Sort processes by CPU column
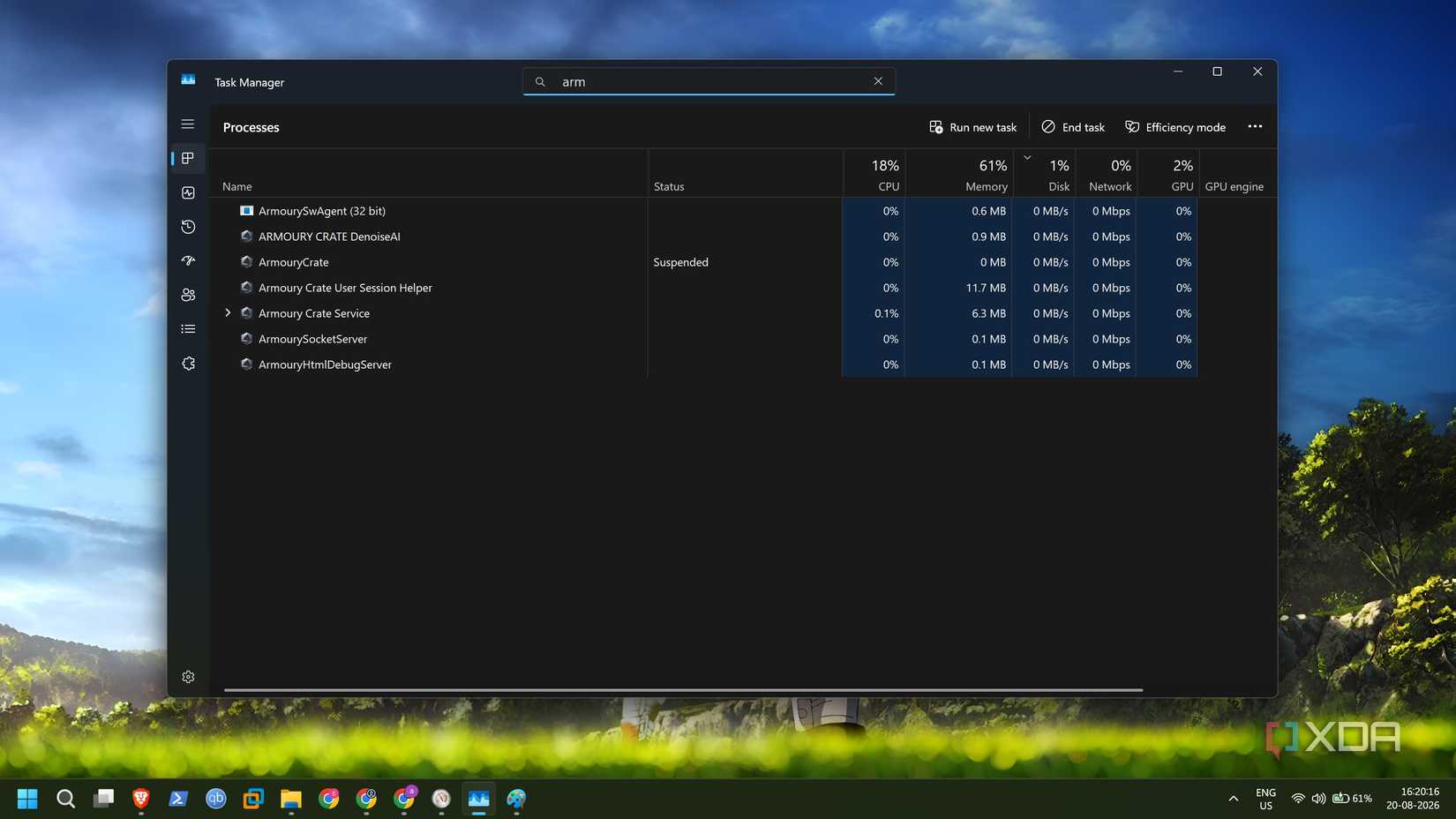Screen dimensions: 1456x819 click(x=874, y=173)
